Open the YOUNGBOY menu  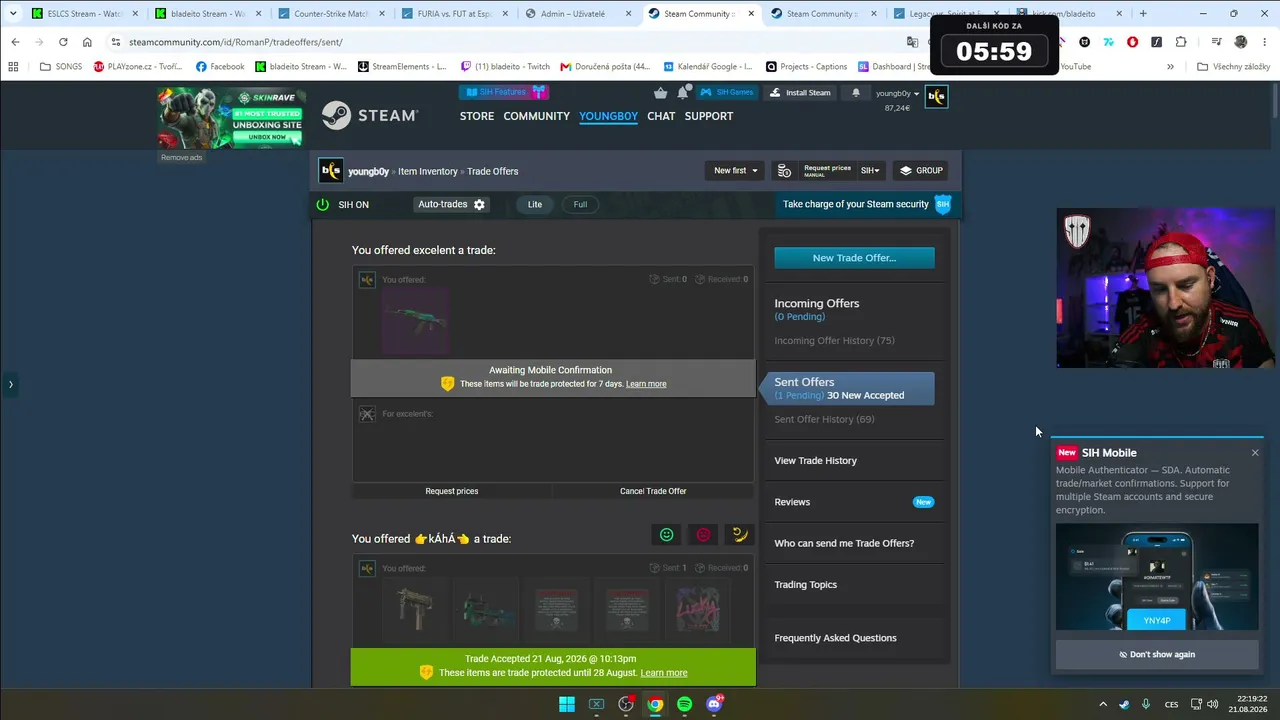[608, 116]
